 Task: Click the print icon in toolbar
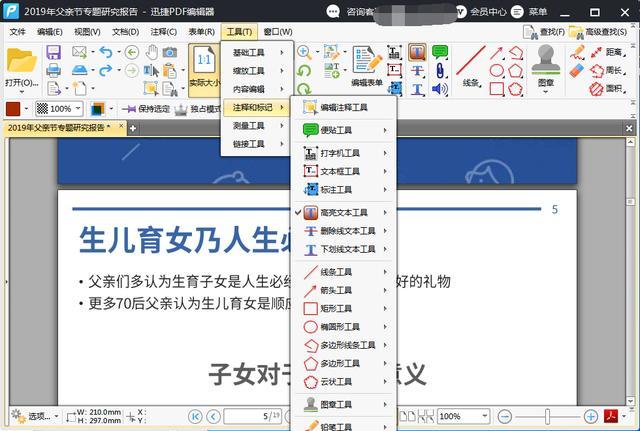(53, 70)
